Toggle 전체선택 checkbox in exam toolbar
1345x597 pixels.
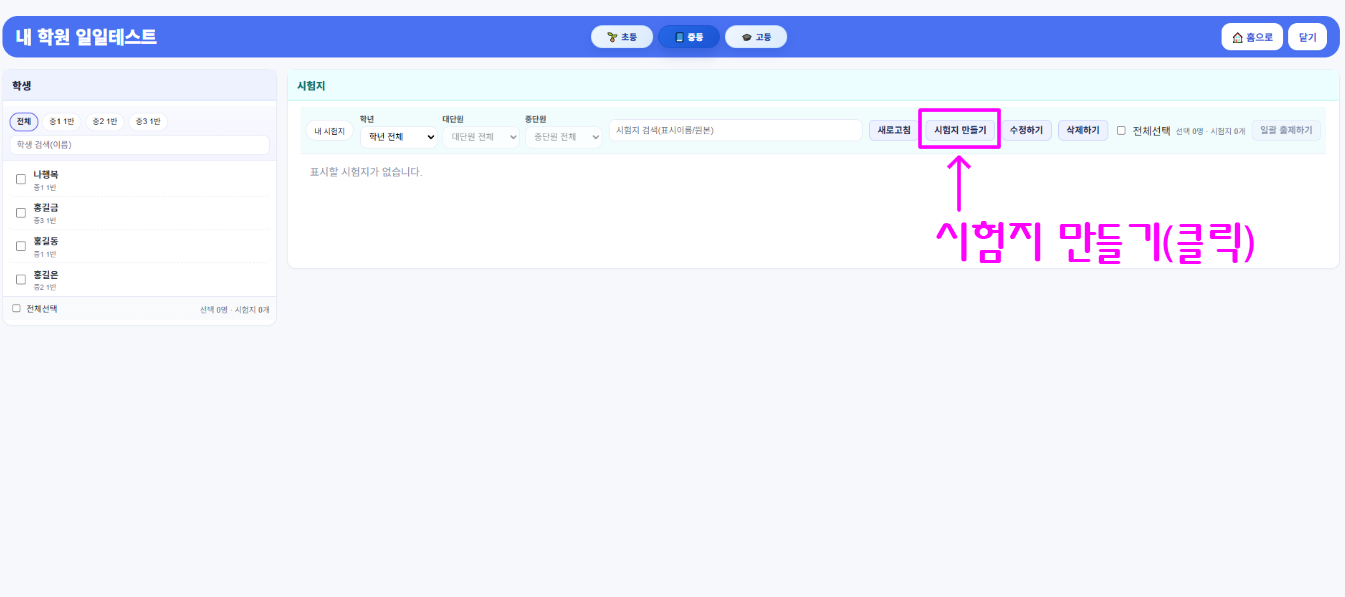[1121, 130]
